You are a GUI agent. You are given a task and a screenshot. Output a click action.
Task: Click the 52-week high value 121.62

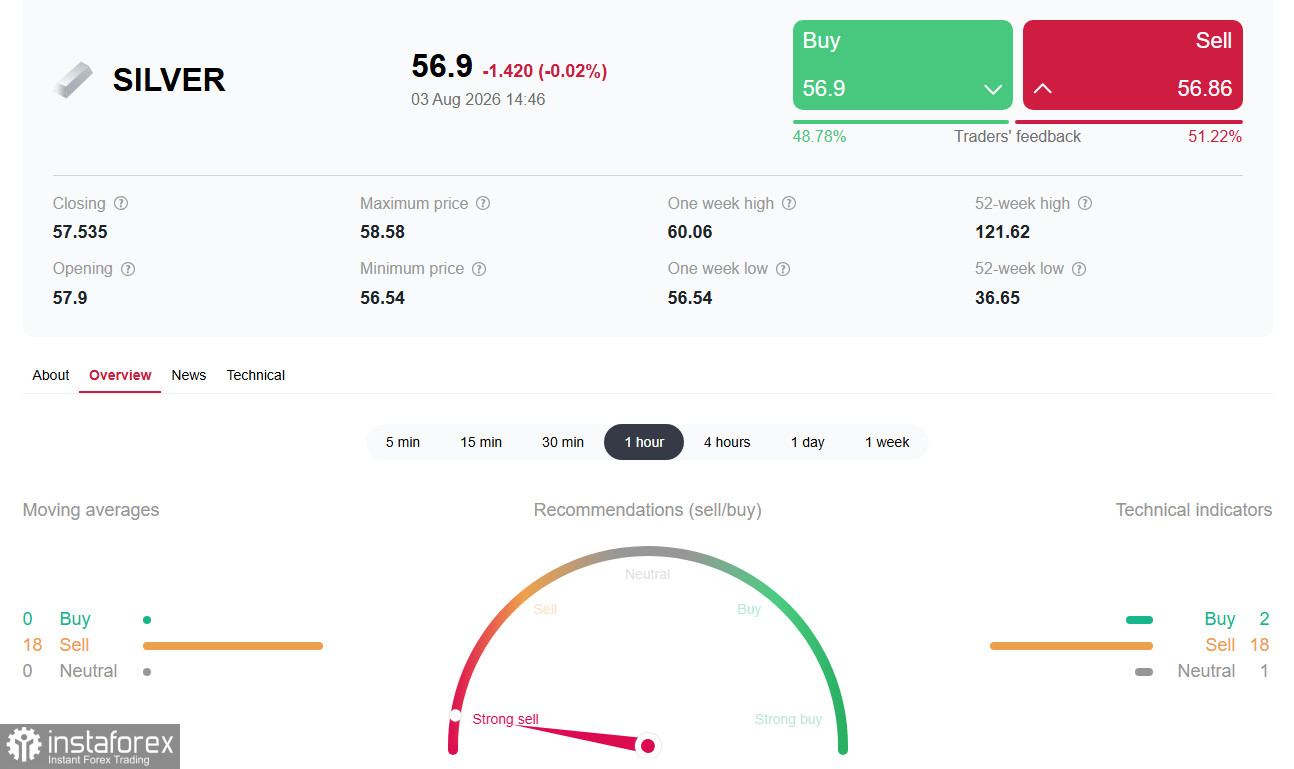click(x=1002, y=232)
